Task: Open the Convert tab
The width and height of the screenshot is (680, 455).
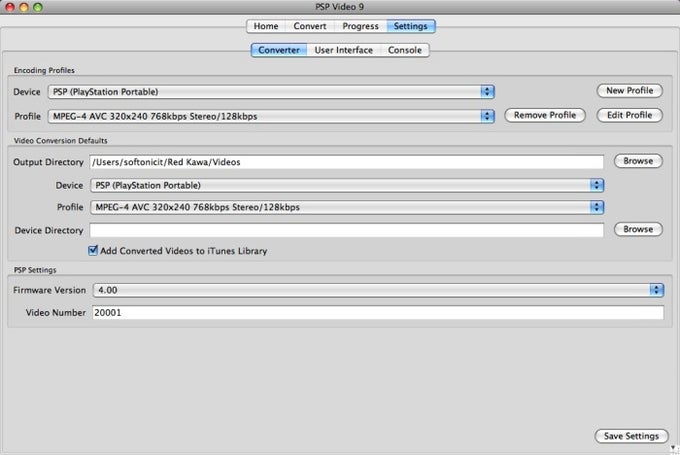Action: click(x=310, y=26)
